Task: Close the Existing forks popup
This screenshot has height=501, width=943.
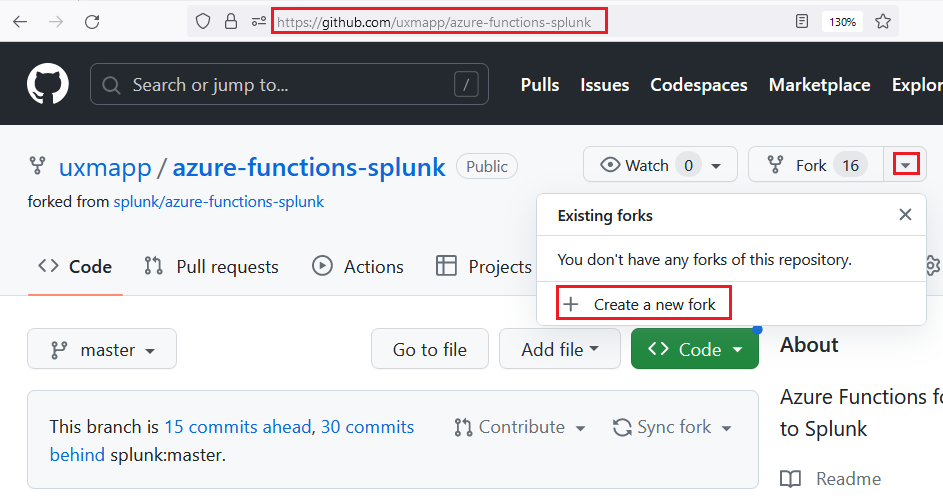Action: coord(905,215)
